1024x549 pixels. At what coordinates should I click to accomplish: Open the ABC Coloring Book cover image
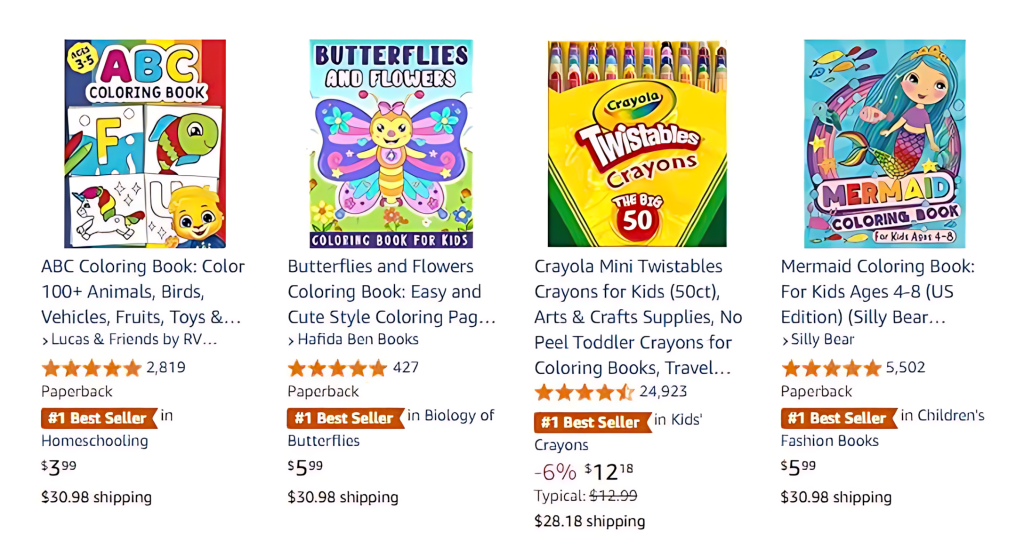(x=145, y=144)
